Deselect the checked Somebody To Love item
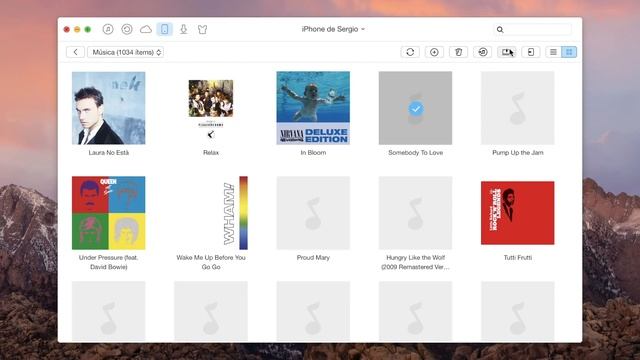640x360 pixels. pos(416,108)
